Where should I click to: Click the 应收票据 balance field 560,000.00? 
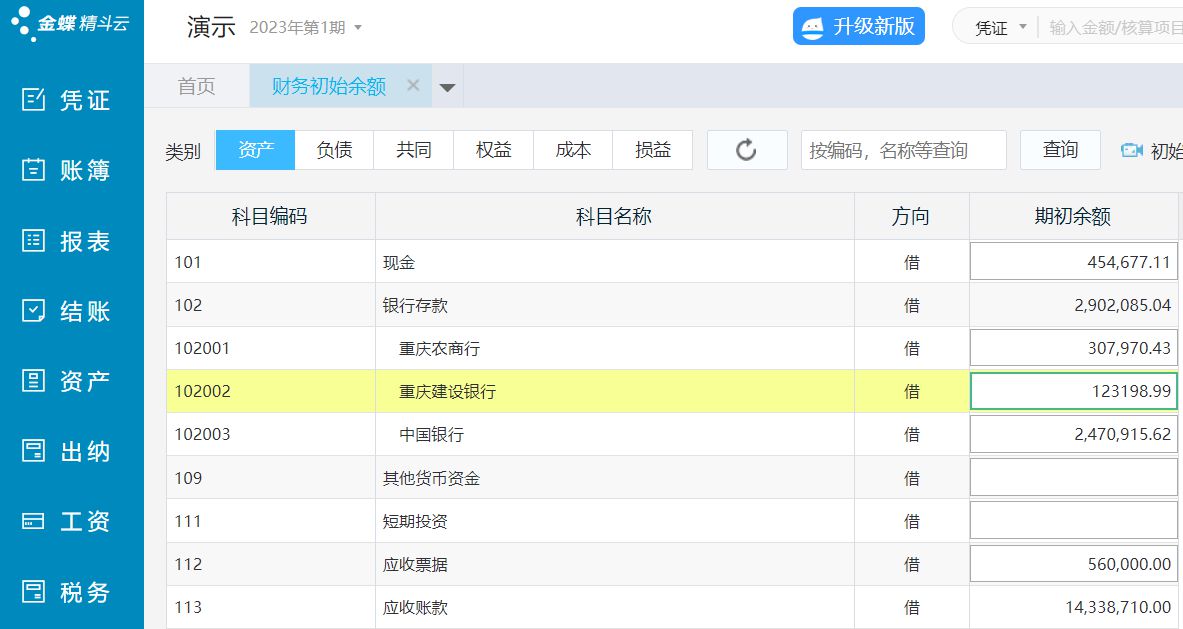1074,563
